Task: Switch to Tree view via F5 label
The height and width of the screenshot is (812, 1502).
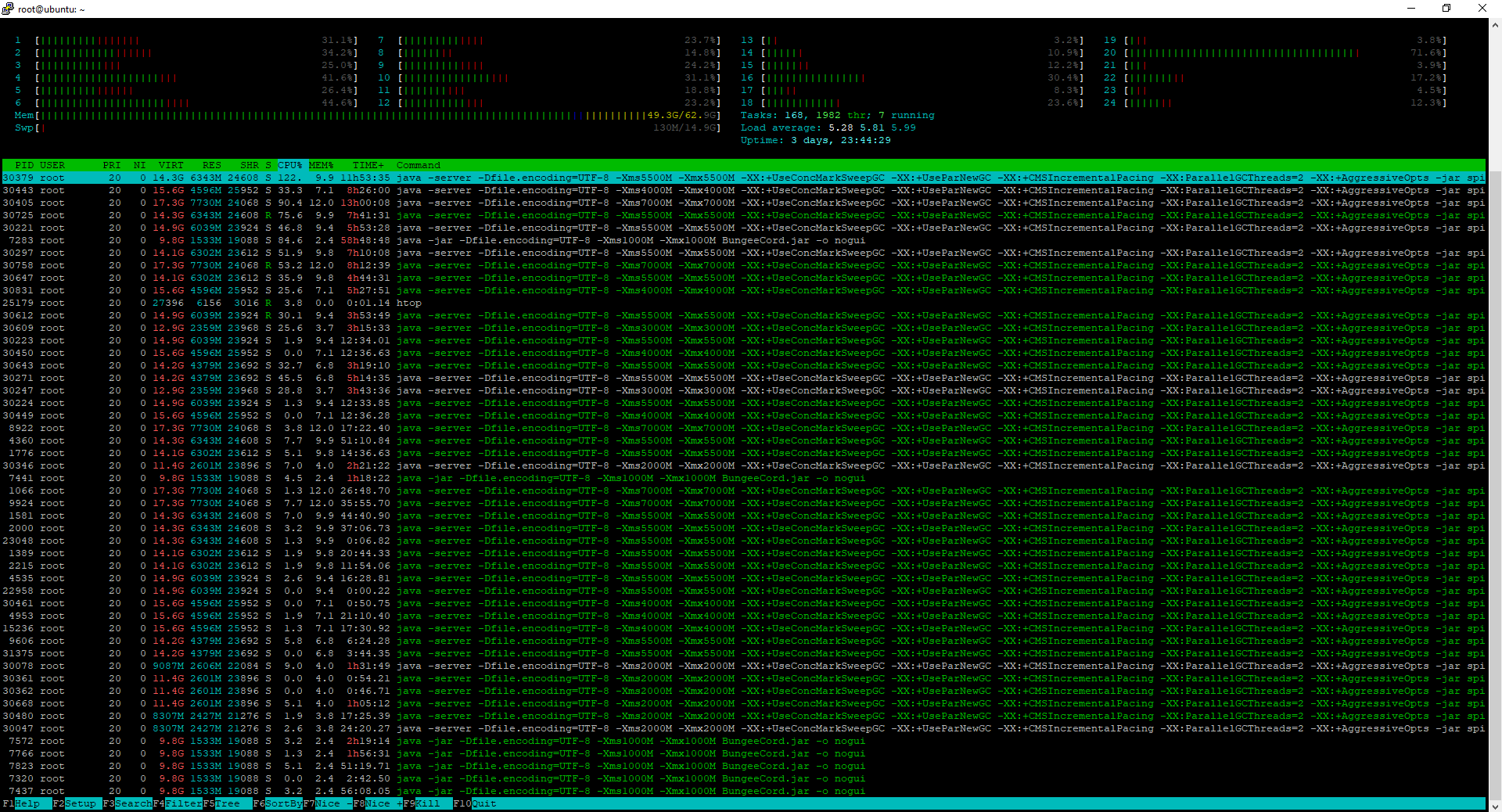Action: (228, 803)
